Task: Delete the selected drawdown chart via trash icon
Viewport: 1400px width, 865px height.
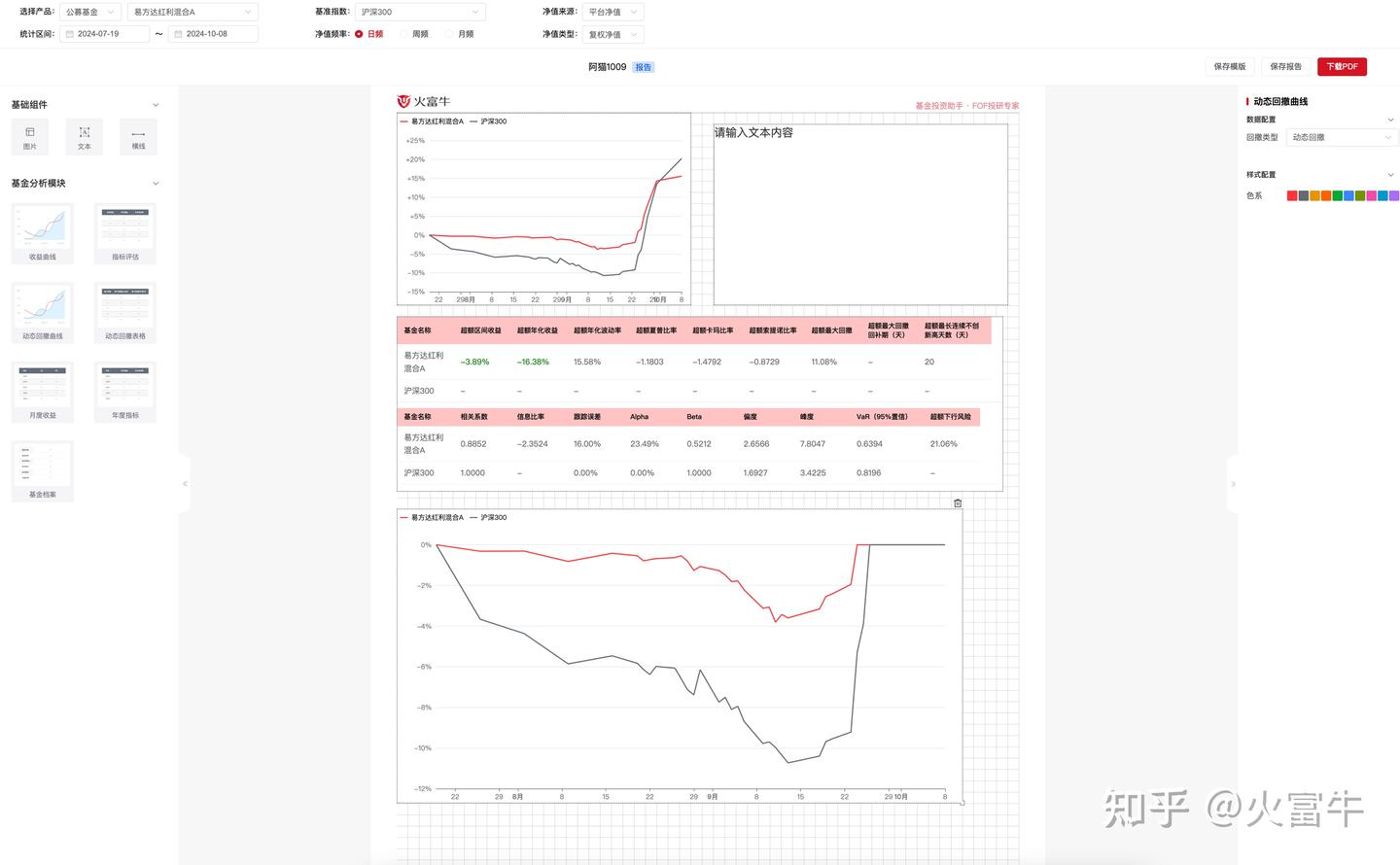Action: (958, 502)
